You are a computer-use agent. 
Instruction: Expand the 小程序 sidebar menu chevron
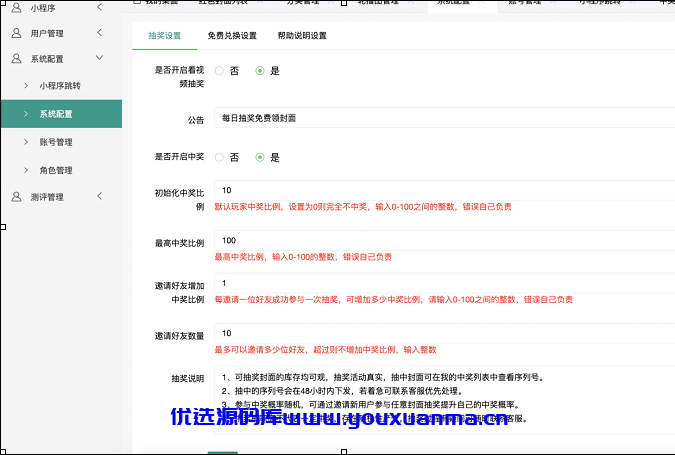99,7
